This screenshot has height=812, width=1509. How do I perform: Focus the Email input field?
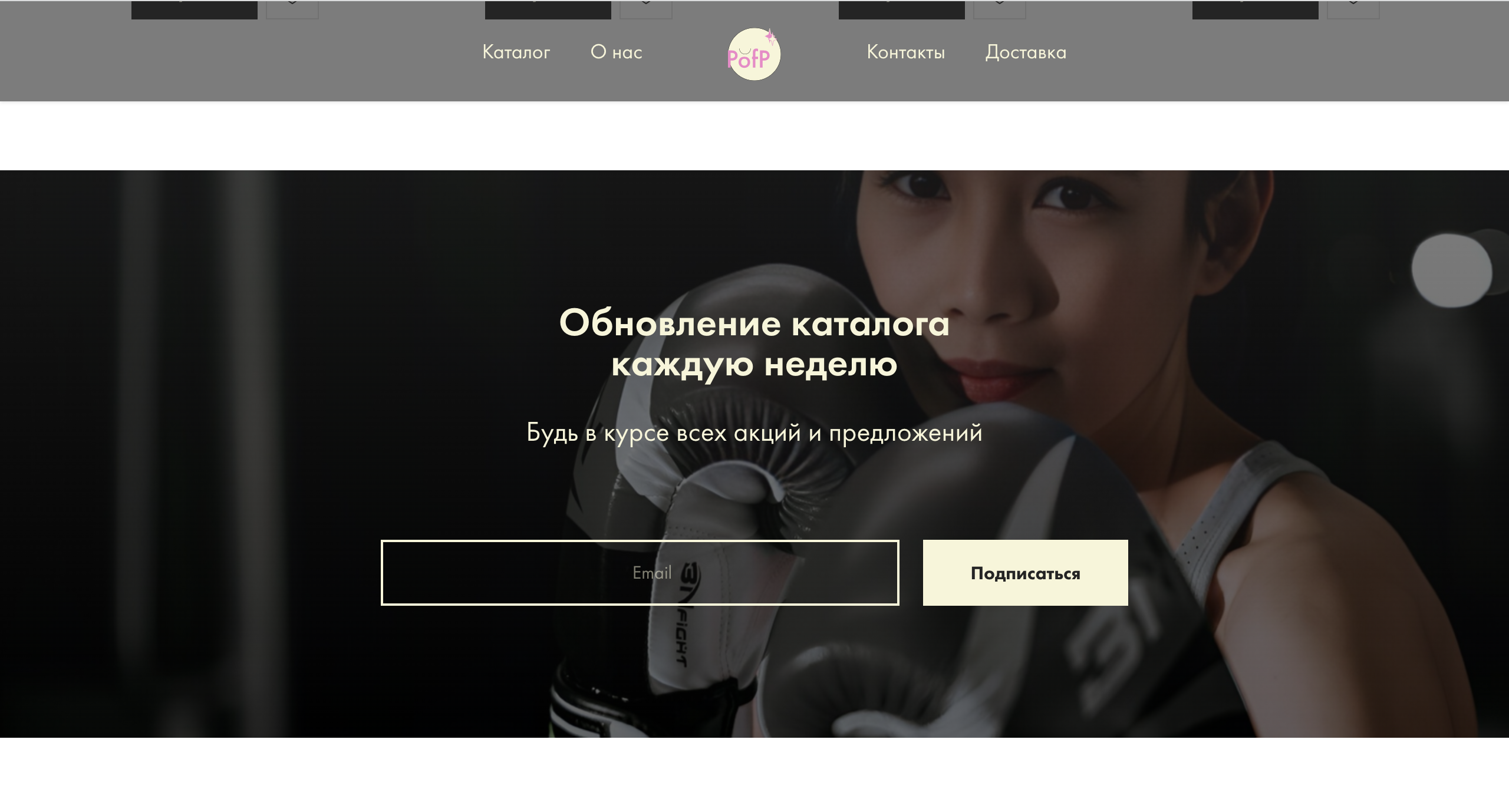tap(640, 573)
